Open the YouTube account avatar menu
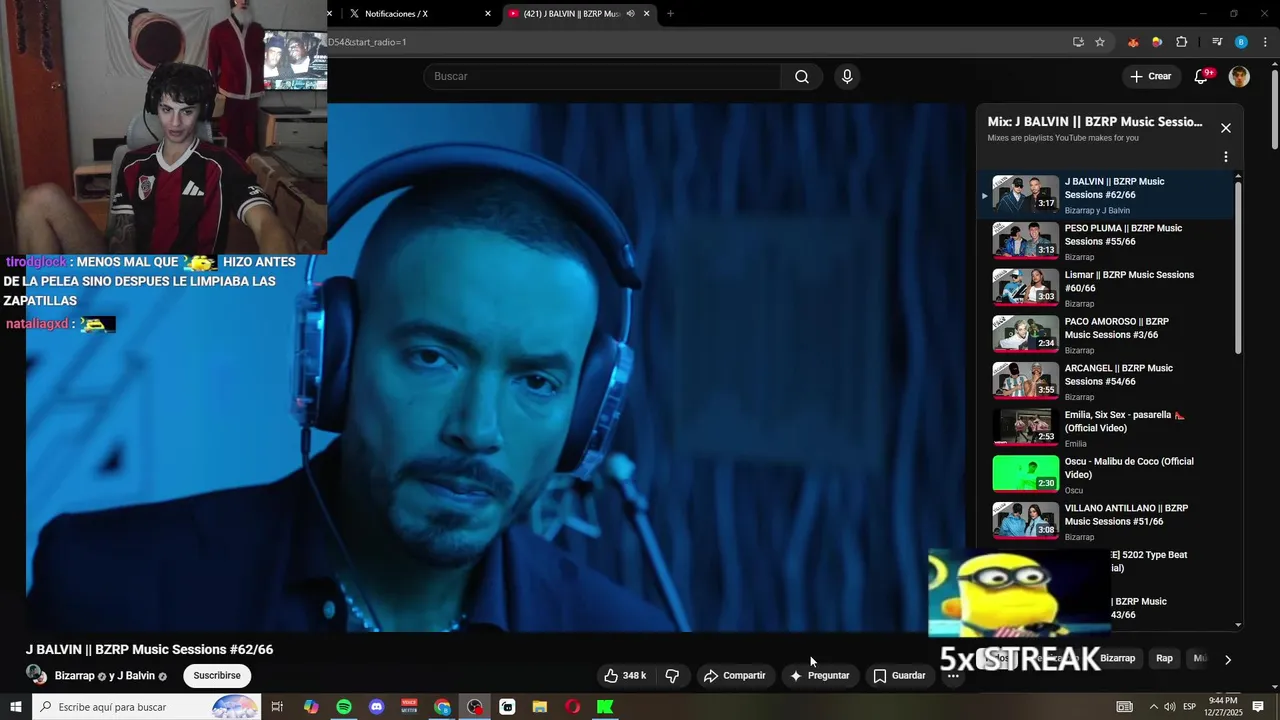 click(1239, 77)
